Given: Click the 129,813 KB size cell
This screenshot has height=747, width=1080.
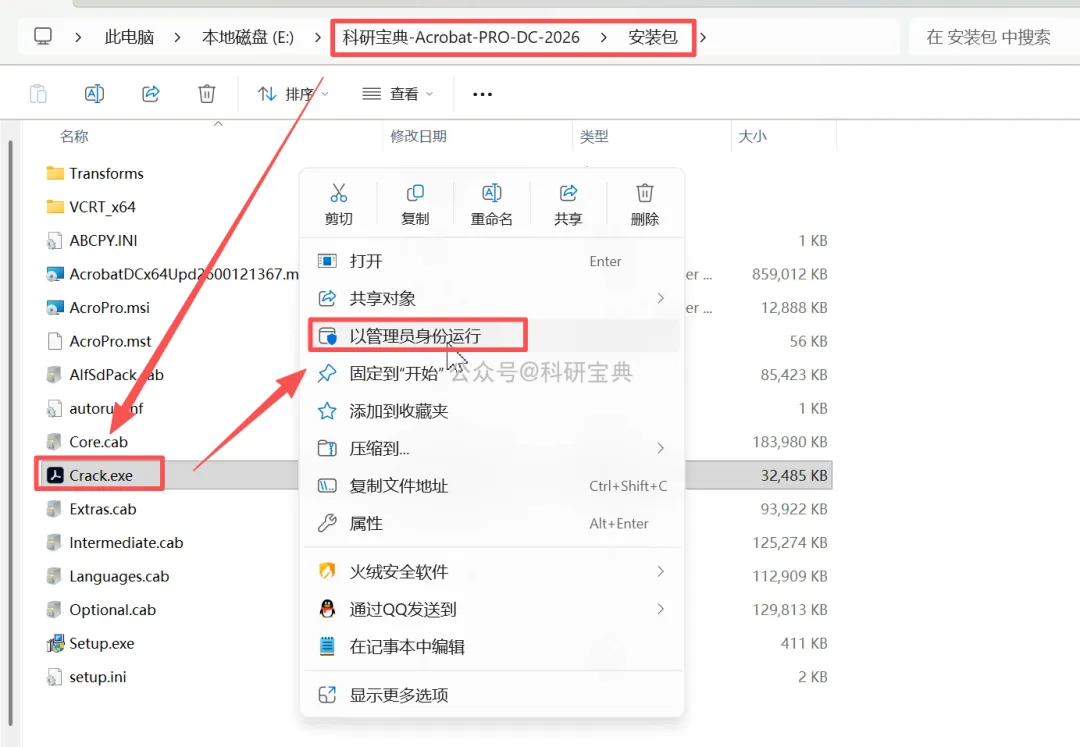Looking at the screenshot, I should pyautogui.click(x=789, y=610).
